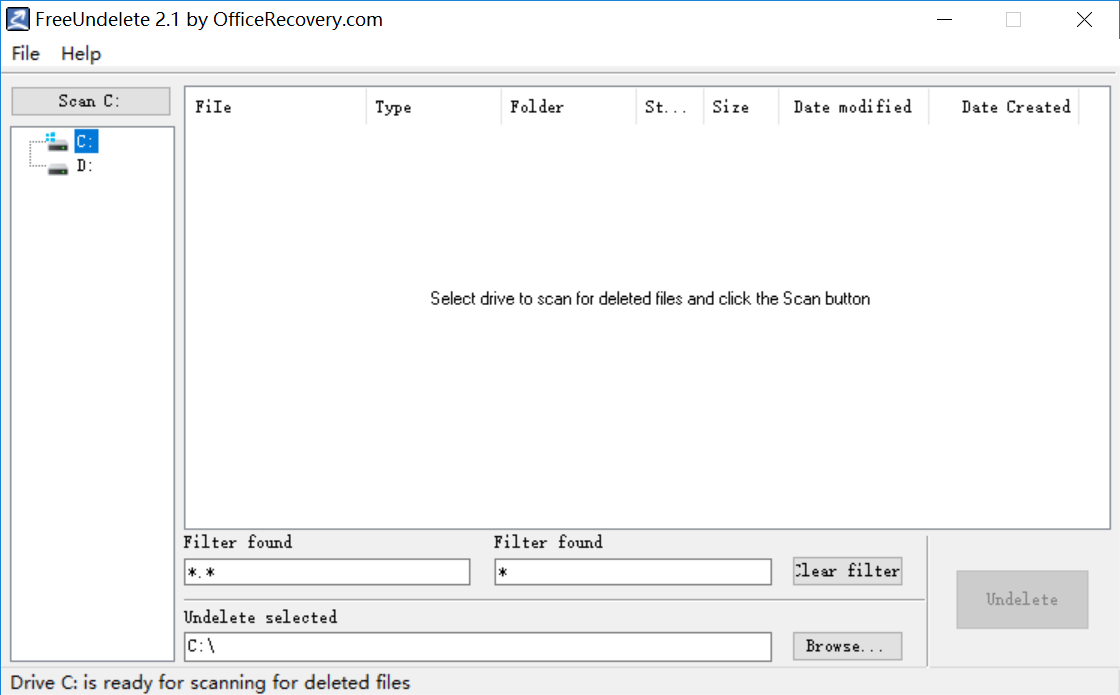Image resolution: width=1120 pixels, height=695 pixels.
Task: Sort by Folder column header
Action: pyautogui.click(x=567, y=107)
